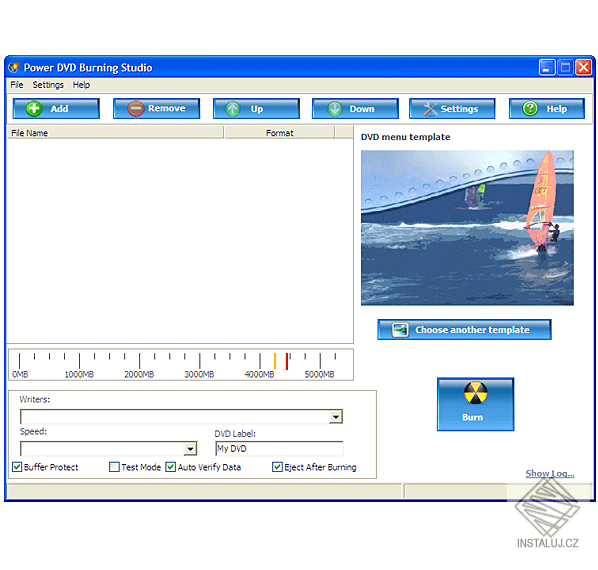Enable the Test Mode checkbox
Image resolution: width=598 pixels, height=570 pixels.
114,467
